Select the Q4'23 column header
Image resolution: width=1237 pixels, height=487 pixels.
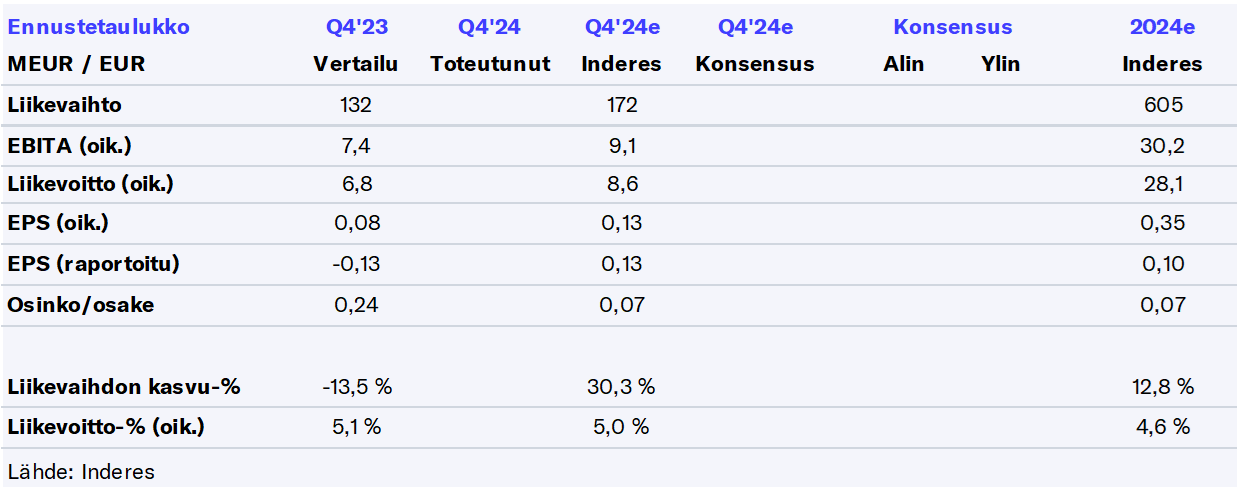pos(355,27)
